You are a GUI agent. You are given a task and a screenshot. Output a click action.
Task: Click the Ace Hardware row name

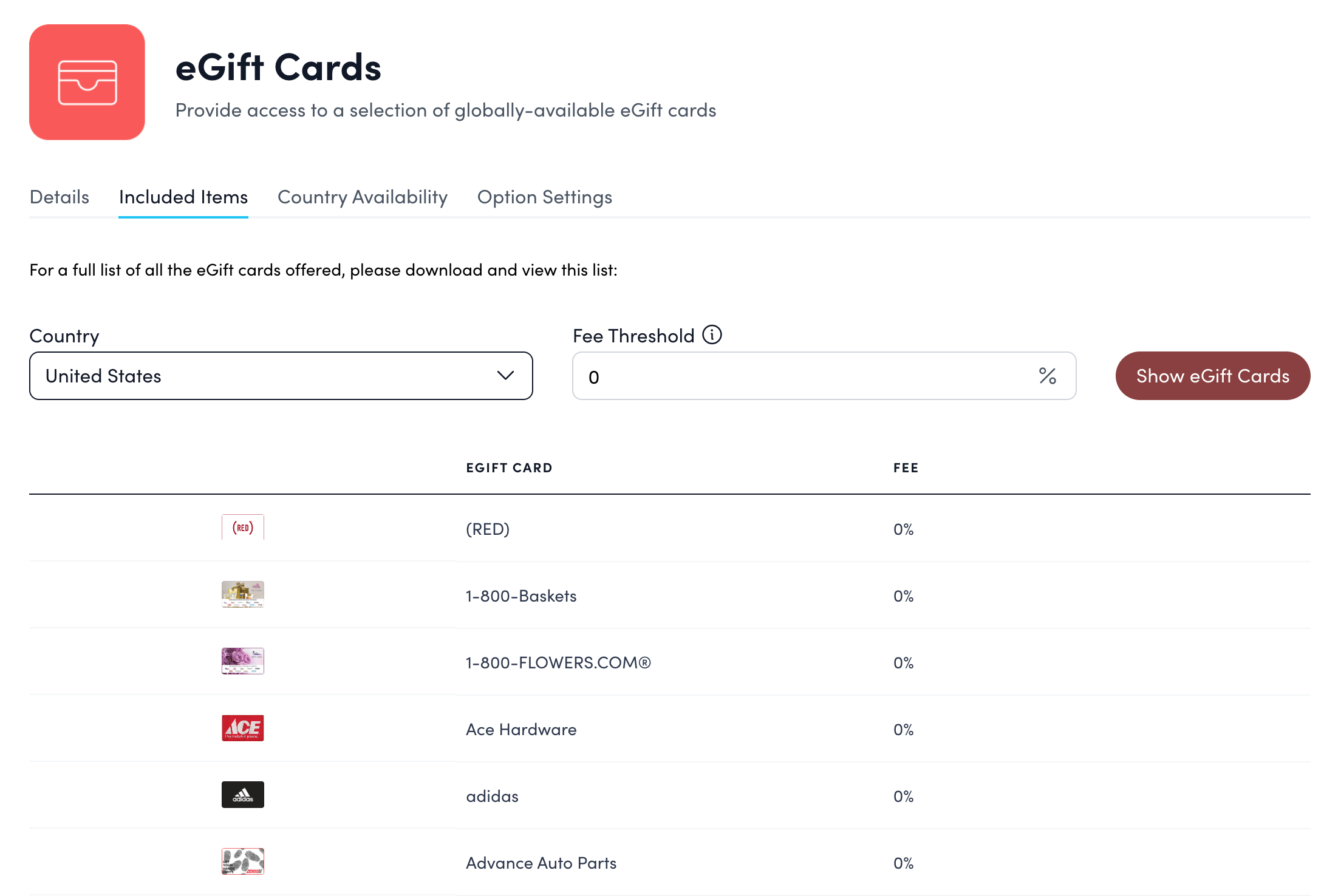pos(521,730)
